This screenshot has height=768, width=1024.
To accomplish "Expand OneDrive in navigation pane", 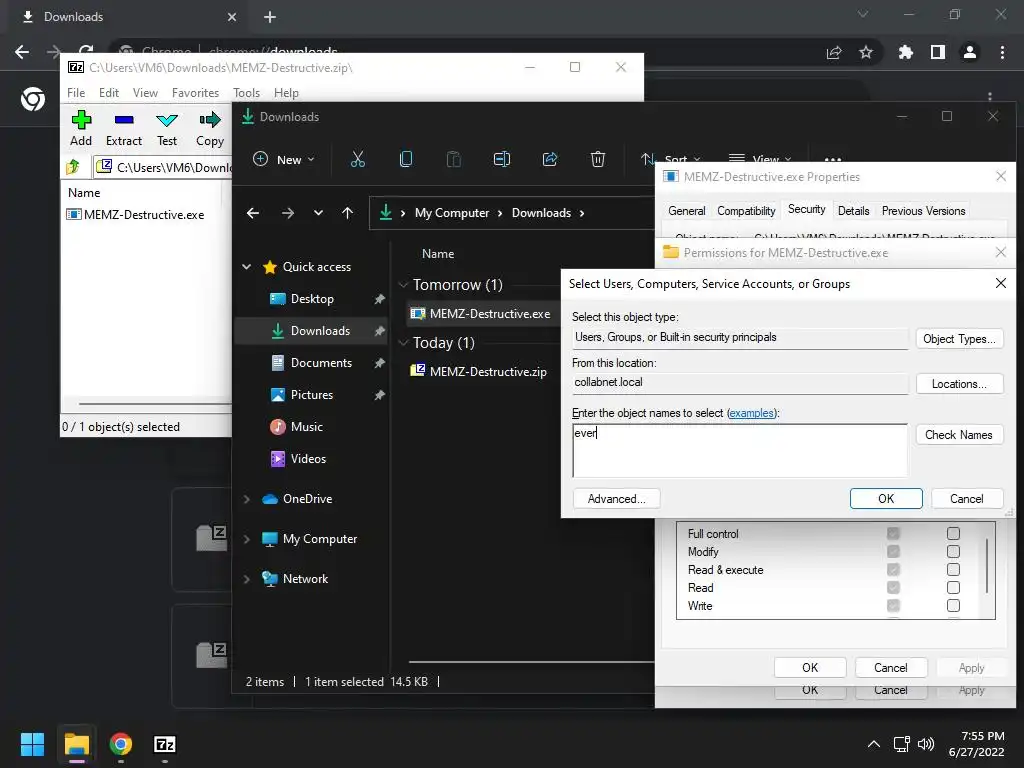I will pos(247,499).
